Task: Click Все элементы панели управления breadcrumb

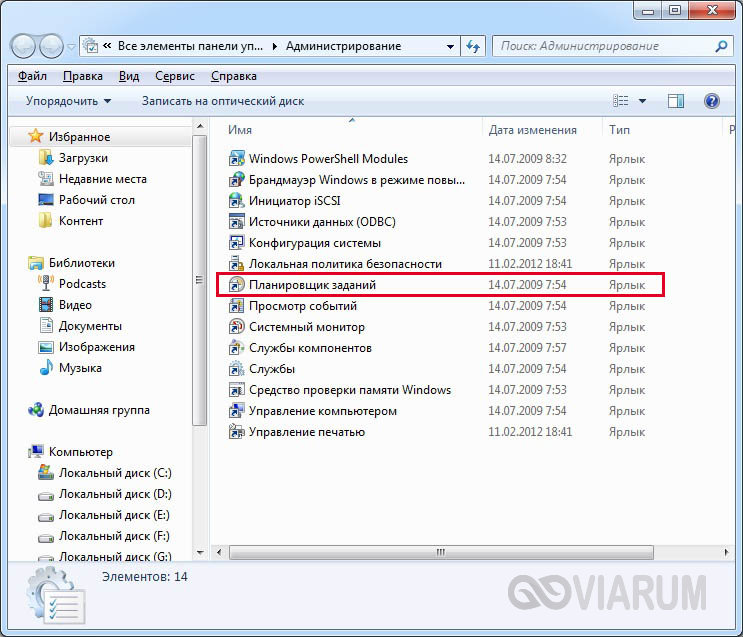Action: (190, 46)
